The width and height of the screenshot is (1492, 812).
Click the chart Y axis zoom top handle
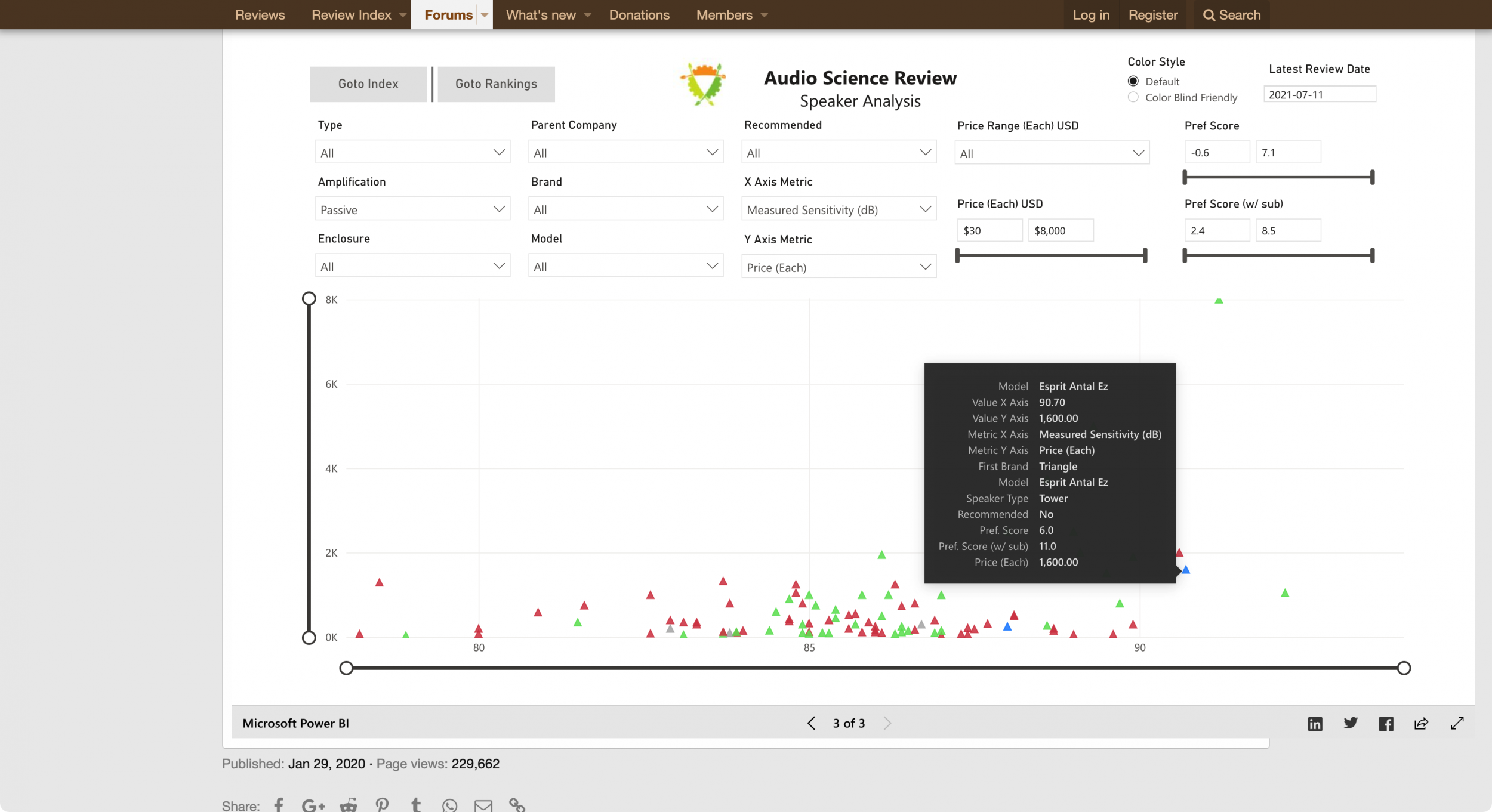[x=309, y=298]
